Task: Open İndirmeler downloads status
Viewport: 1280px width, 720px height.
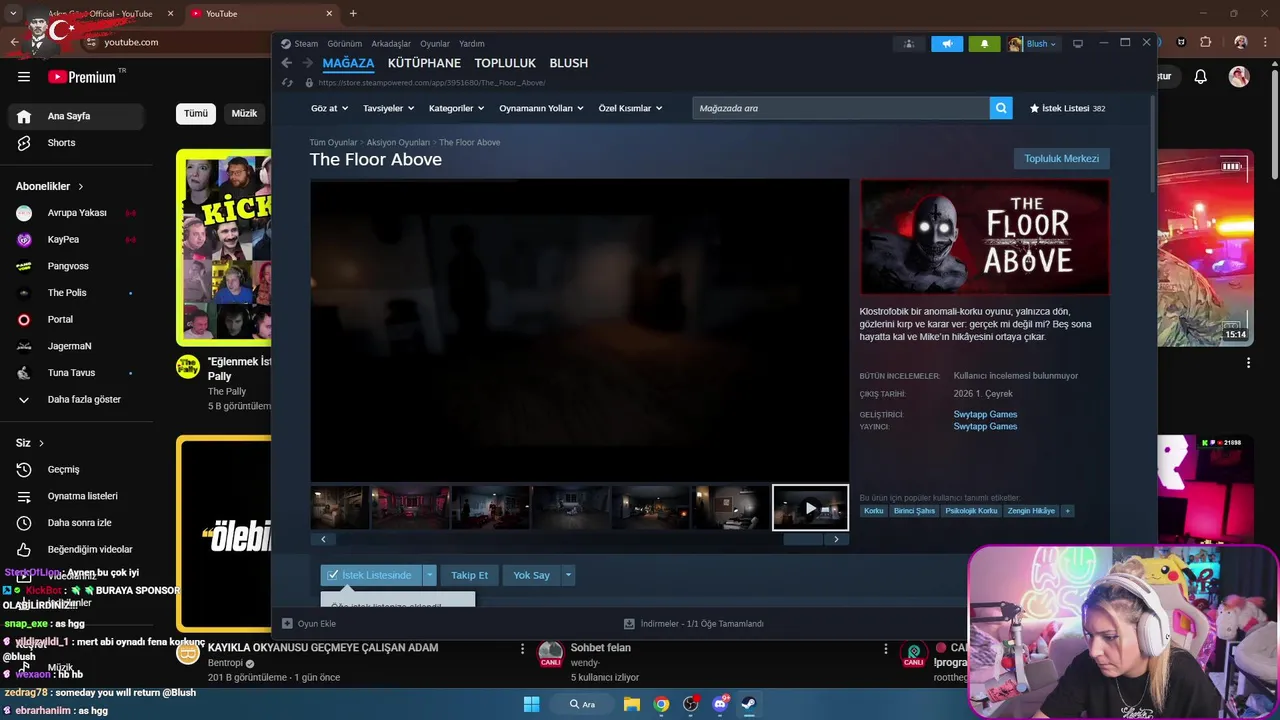Action: click(x=694, y=623)
